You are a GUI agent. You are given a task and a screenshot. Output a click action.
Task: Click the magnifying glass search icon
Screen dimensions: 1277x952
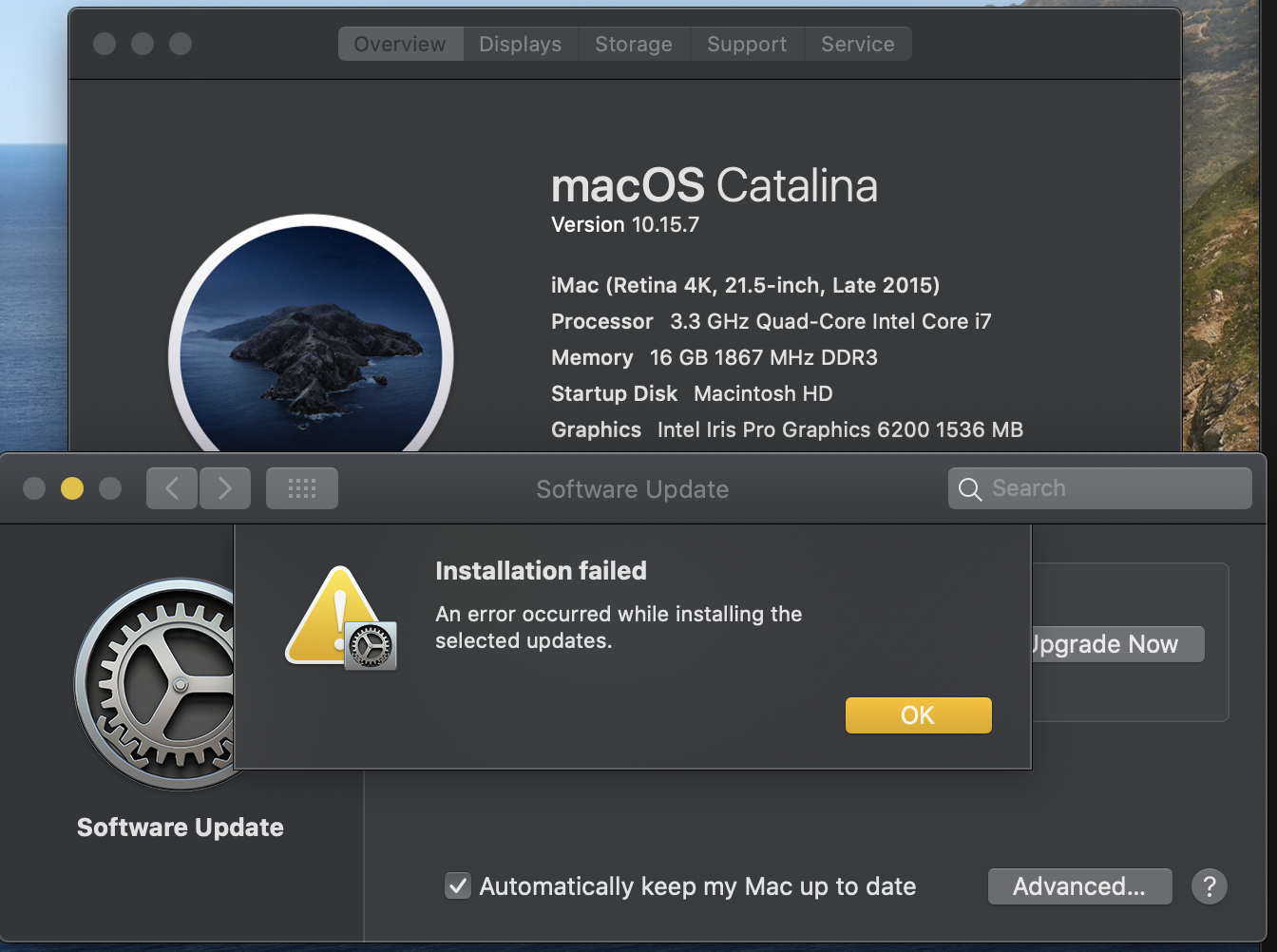969,489
